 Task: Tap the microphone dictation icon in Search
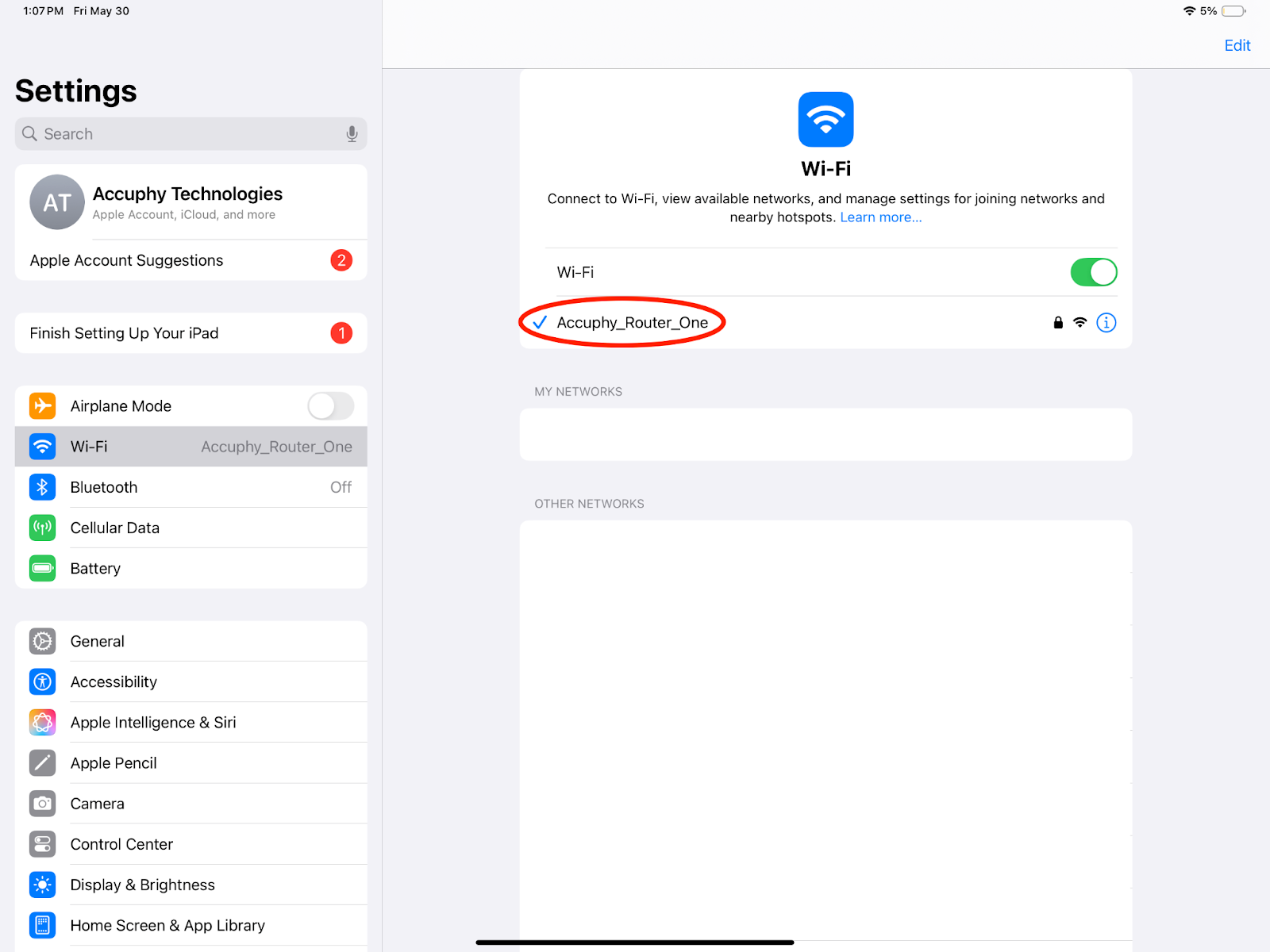[352, 134]
